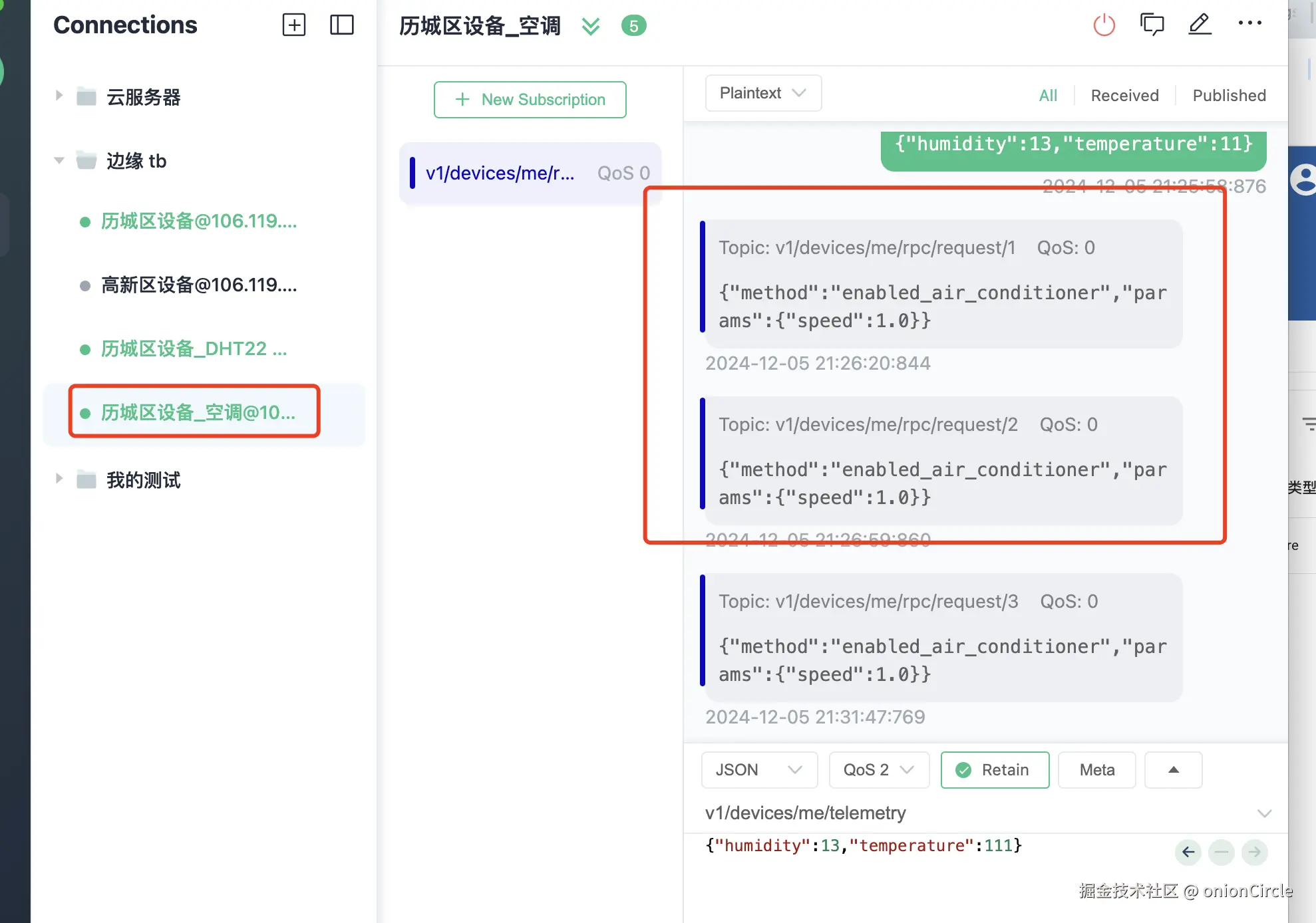The width and height of the screenshot is (1316, 923).
Task: Click the new connection plus icon
Action: point(293,25)
